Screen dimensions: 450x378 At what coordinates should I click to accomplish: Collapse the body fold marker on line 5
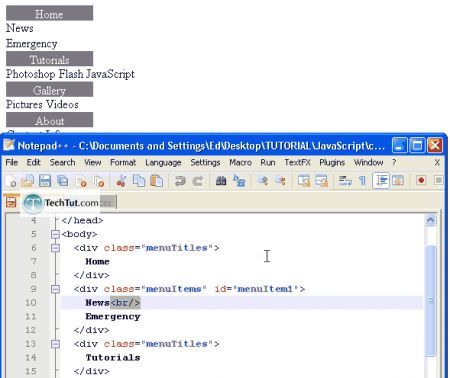pyautogui.click(x=55, y=234)
